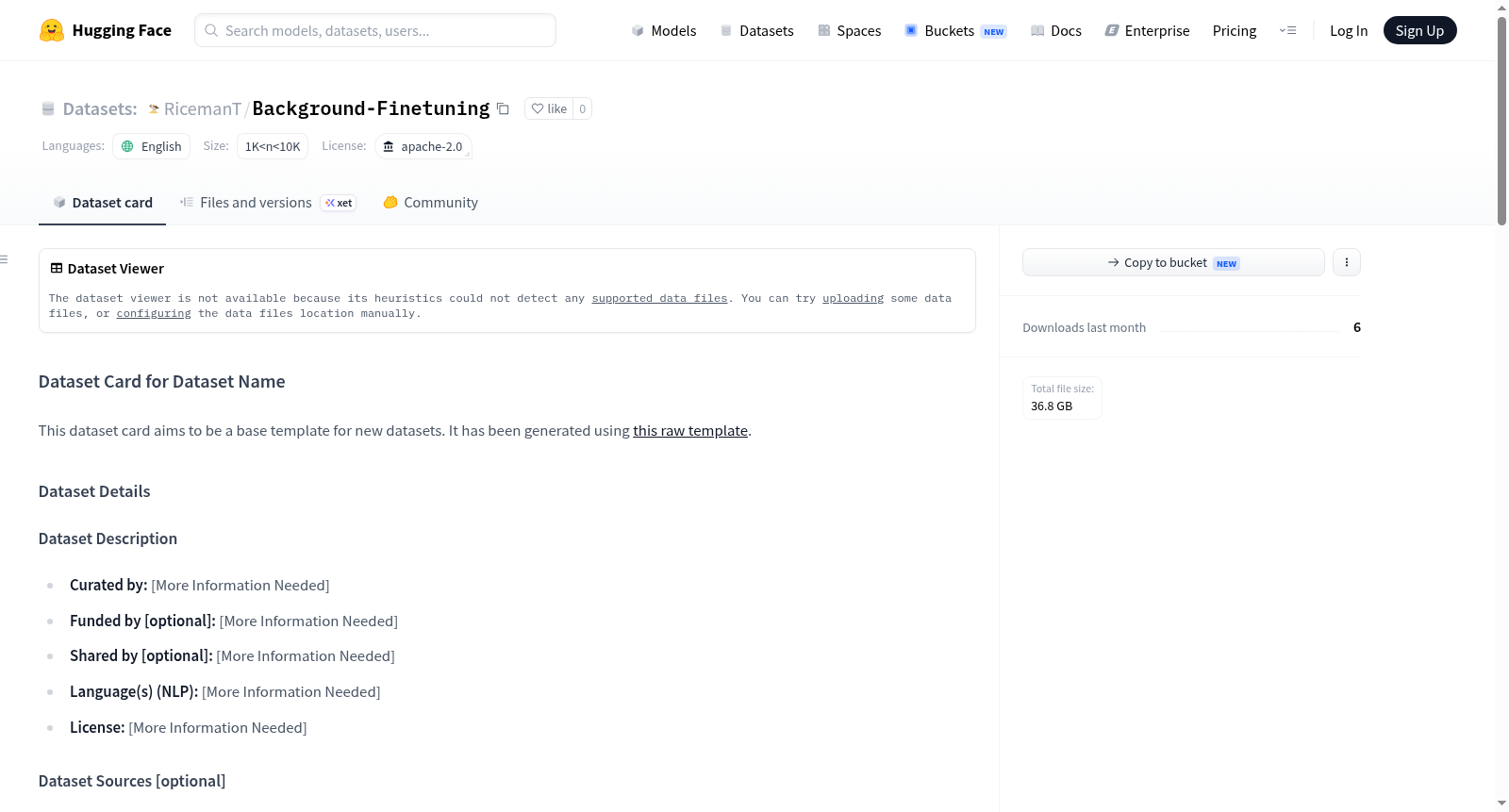Like the dataset with the heart button

coord(549,108)
